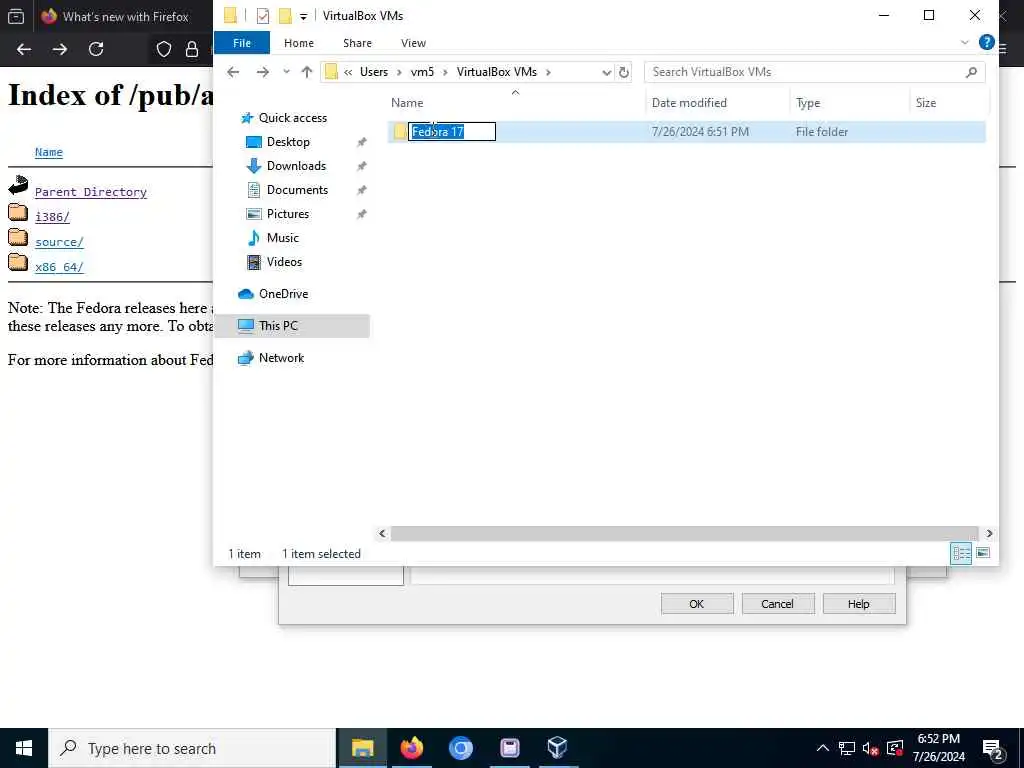Open the File ribbon tab
The image size is (1024, 768).
[x=242, y=42]
